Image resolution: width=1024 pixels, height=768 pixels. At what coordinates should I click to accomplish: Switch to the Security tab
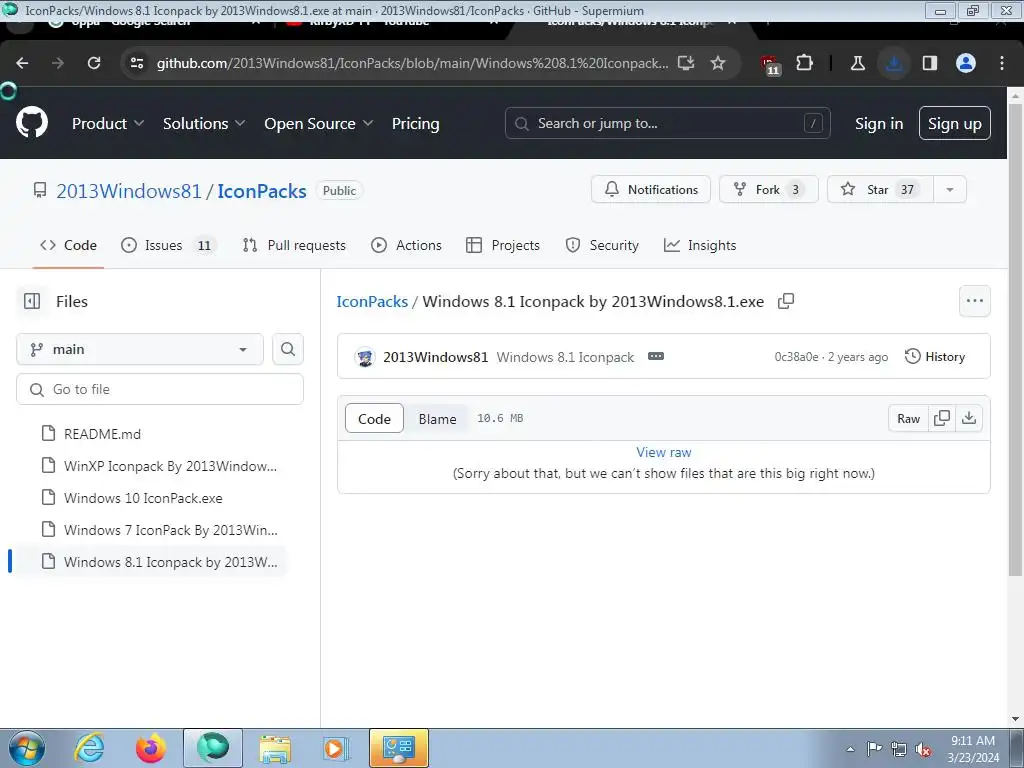coord(602,245)
